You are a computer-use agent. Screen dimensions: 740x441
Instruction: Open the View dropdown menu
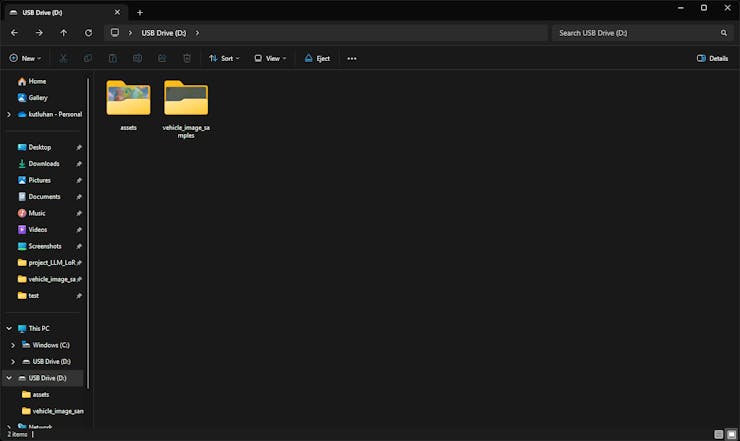pyautogui.click(x=270, y=59)
